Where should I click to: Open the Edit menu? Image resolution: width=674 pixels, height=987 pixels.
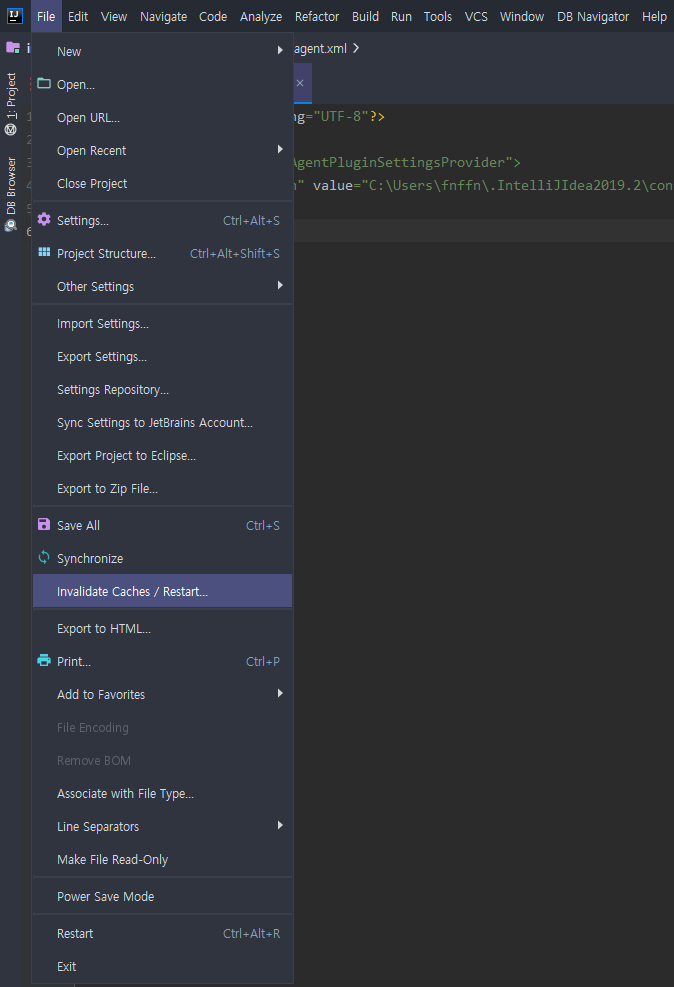point(78,16)
